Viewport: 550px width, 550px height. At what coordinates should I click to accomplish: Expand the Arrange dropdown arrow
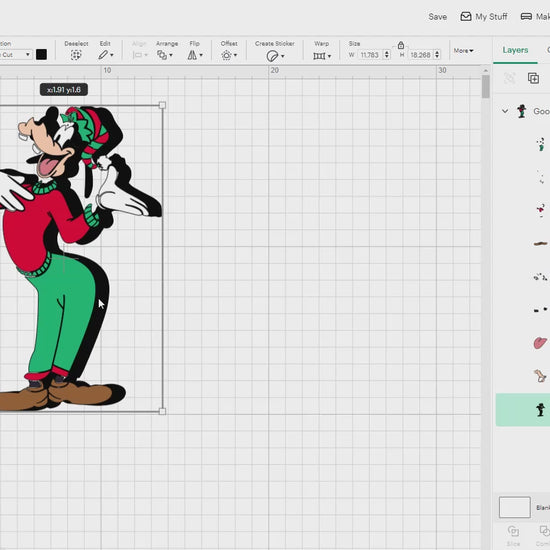[171, 55]
